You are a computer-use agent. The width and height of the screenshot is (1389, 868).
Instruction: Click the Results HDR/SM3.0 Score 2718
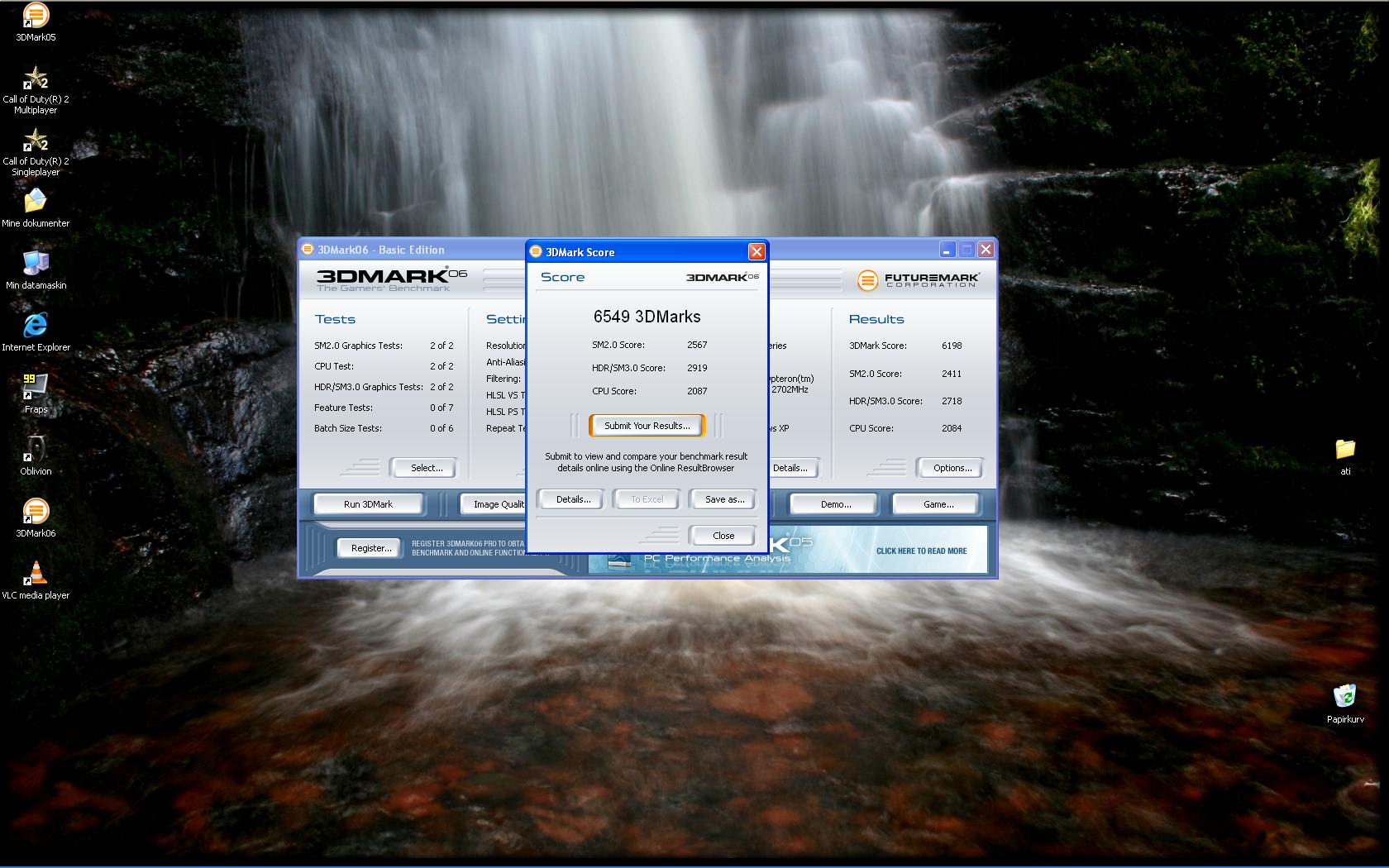952,401
